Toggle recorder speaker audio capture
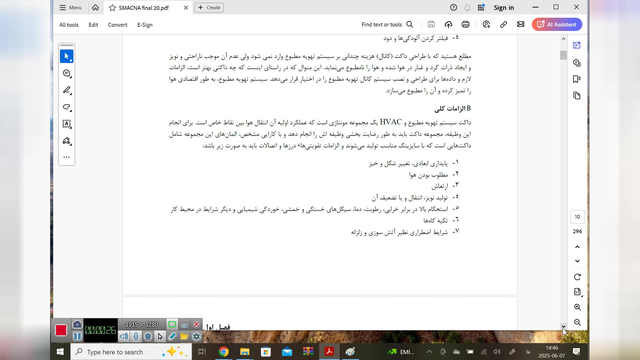Viewport: 640px width, 360px height. pos(124,336)
